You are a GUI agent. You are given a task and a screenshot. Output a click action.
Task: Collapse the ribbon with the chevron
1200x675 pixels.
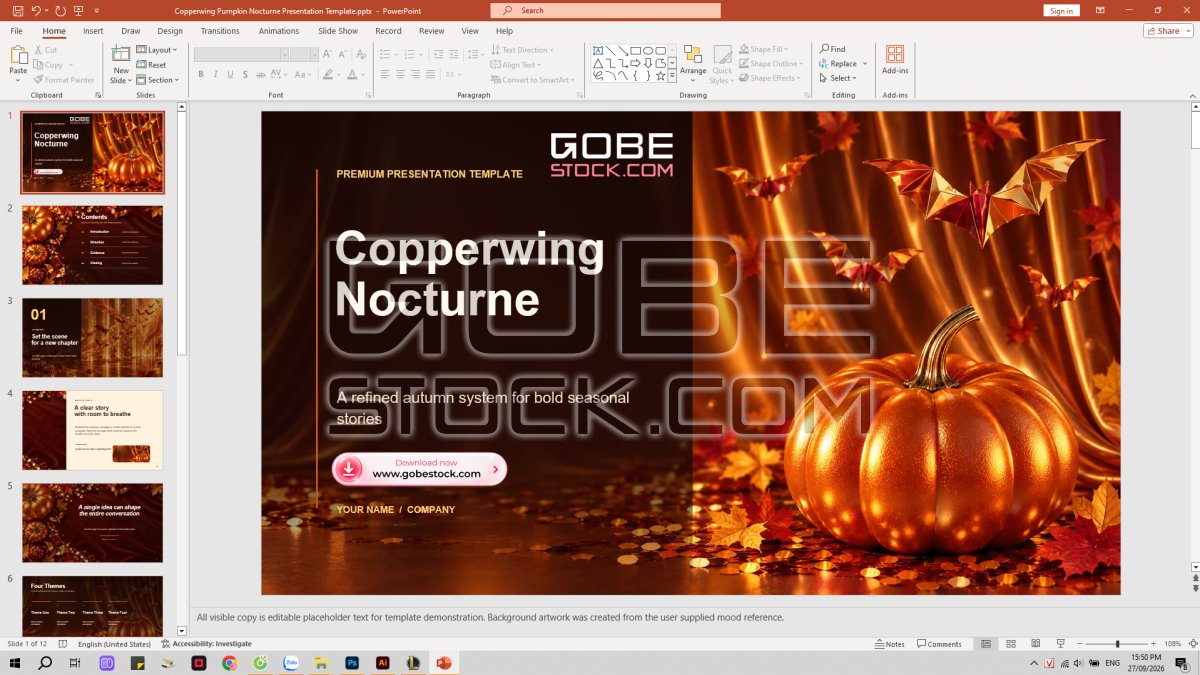pos(1192,95)
